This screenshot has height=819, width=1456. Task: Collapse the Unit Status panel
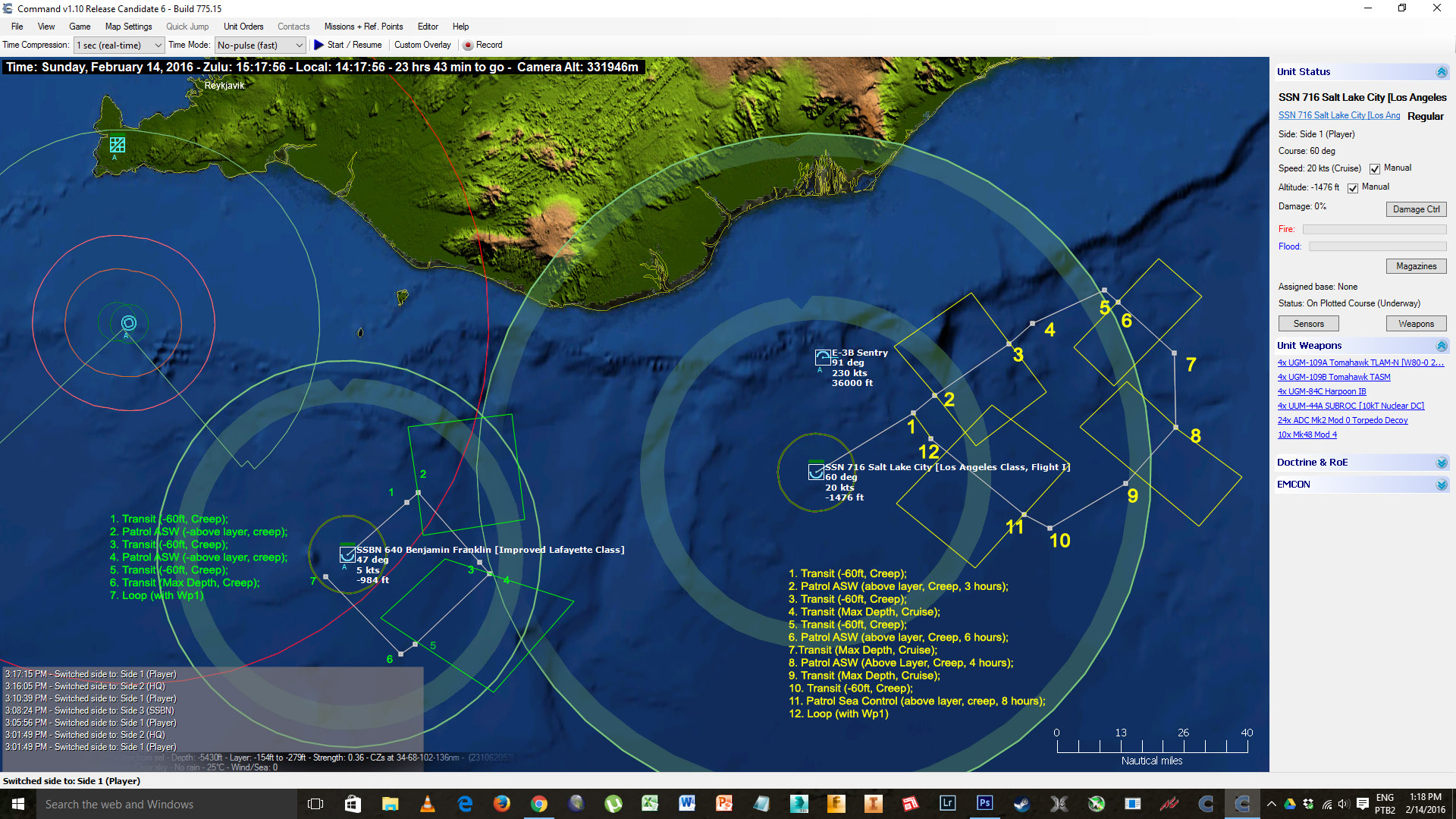[x=1441, y=72]
